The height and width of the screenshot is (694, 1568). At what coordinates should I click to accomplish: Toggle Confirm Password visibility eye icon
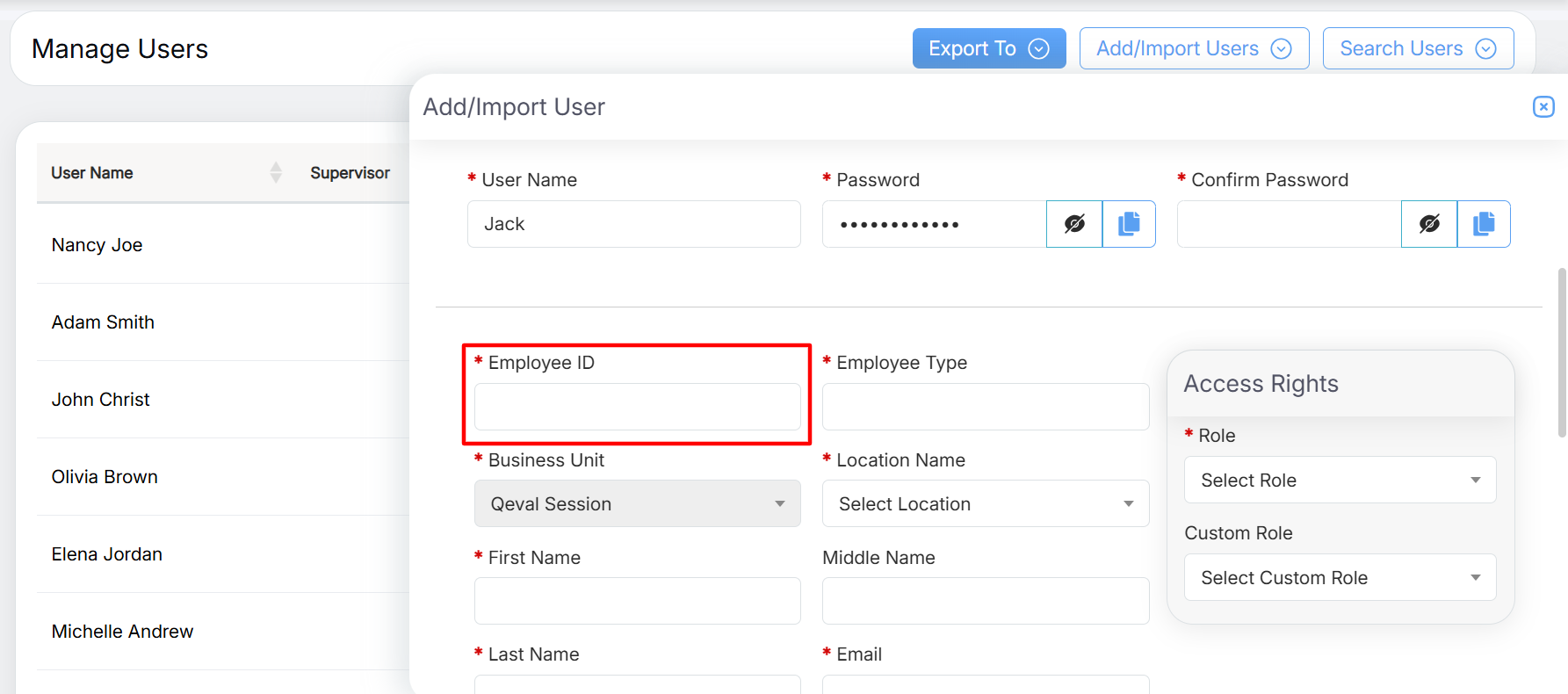(1428, 224)
